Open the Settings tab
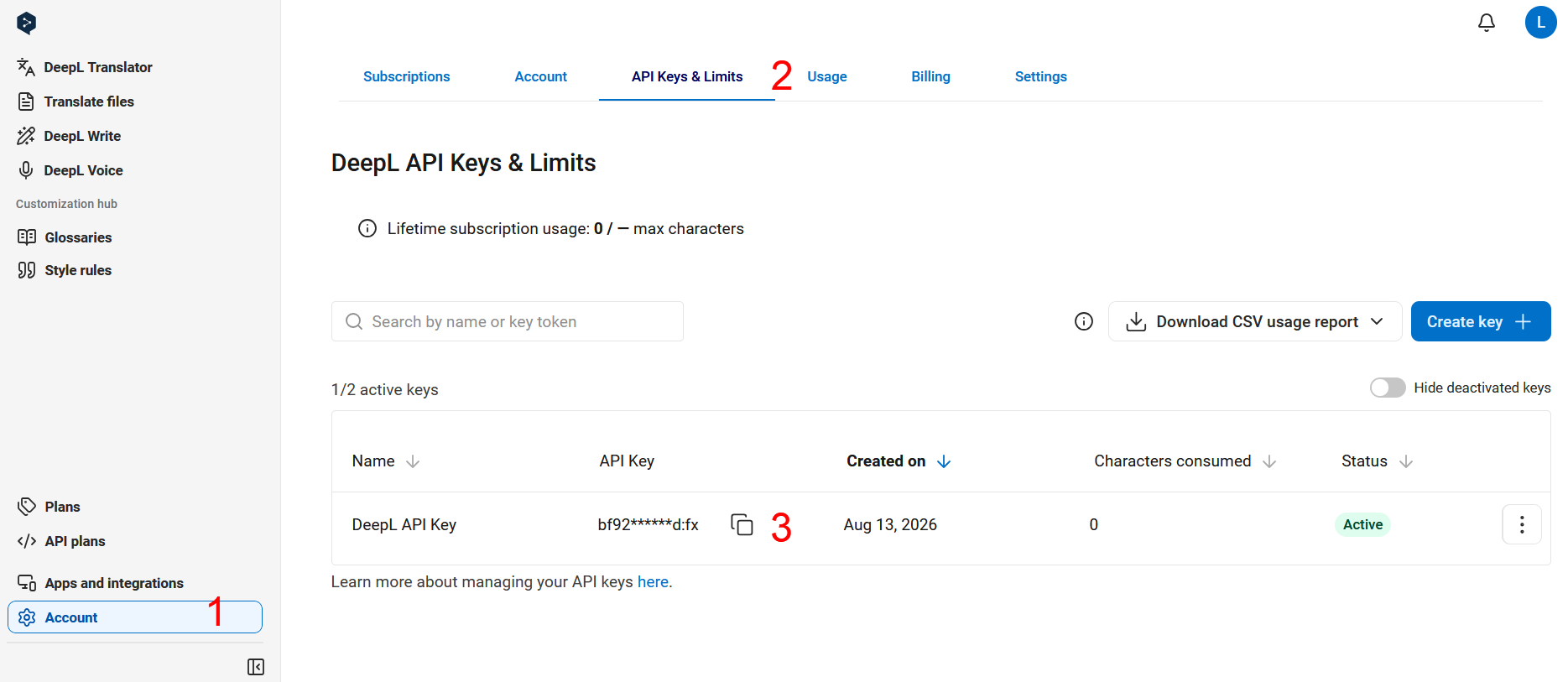1568x682 pixels. tap(1040, 76)
